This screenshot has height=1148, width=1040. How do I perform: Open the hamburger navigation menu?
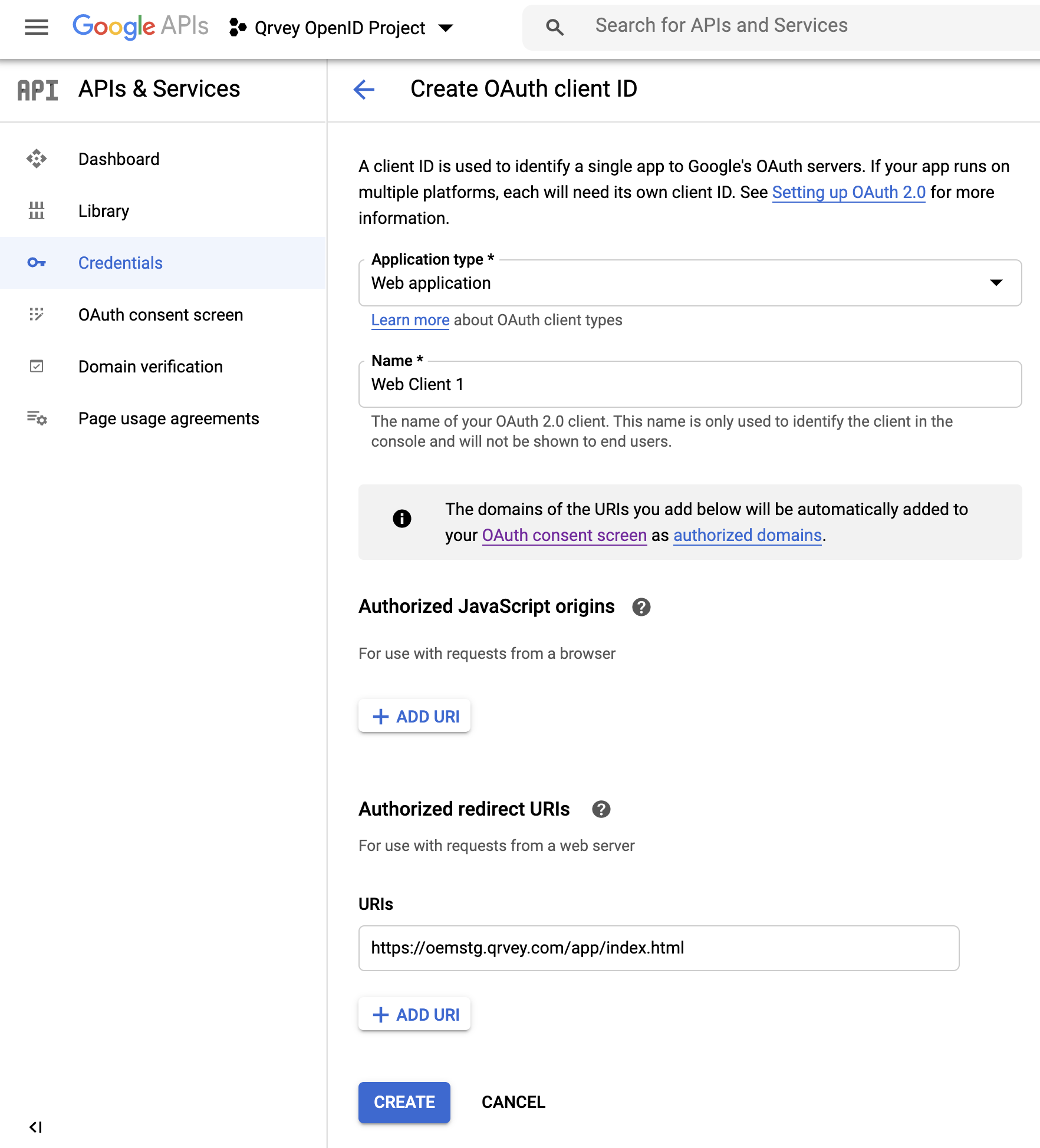coord(37,27)
